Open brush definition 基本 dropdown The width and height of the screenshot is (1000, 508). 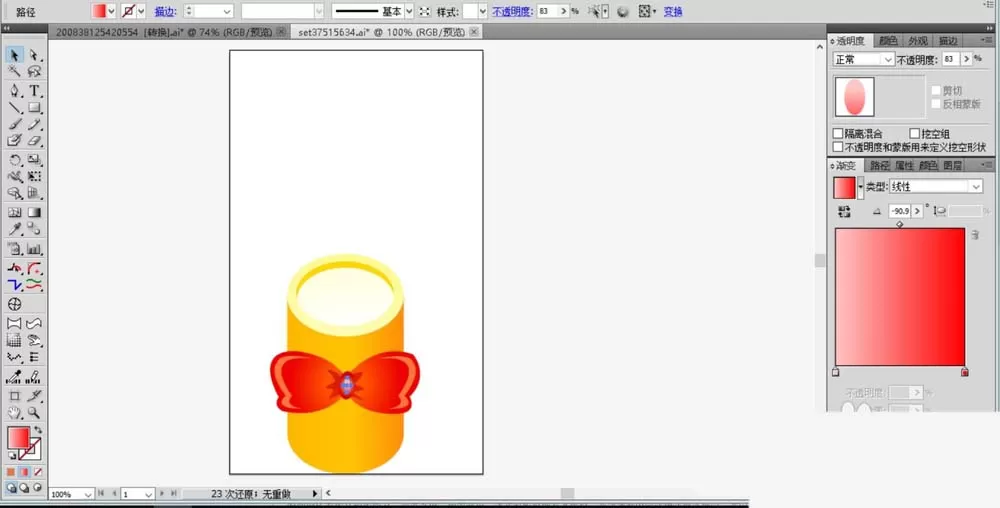(409, 11)
